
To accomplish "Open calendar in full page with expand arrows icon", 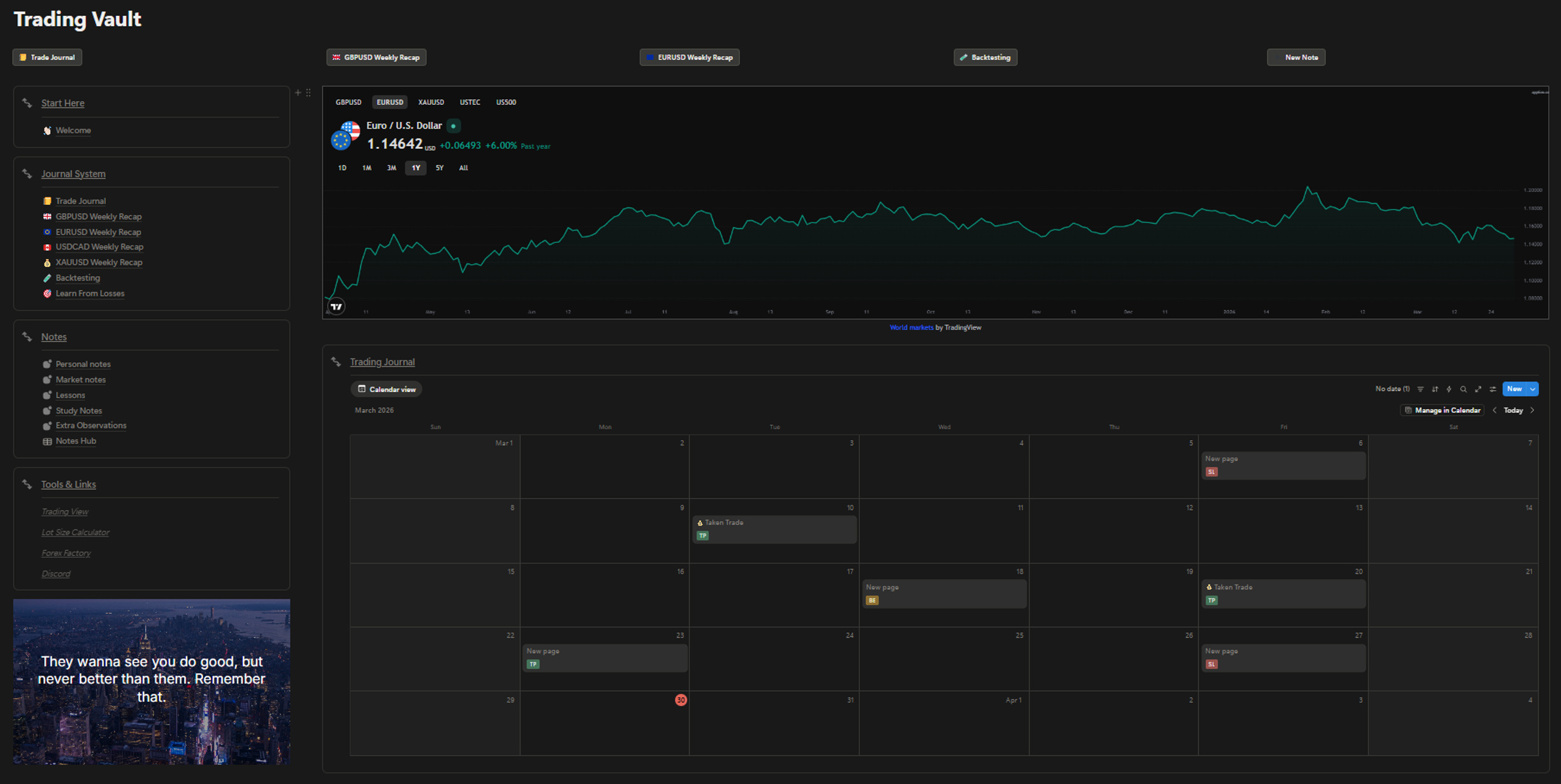I will tap(1478, 389).
